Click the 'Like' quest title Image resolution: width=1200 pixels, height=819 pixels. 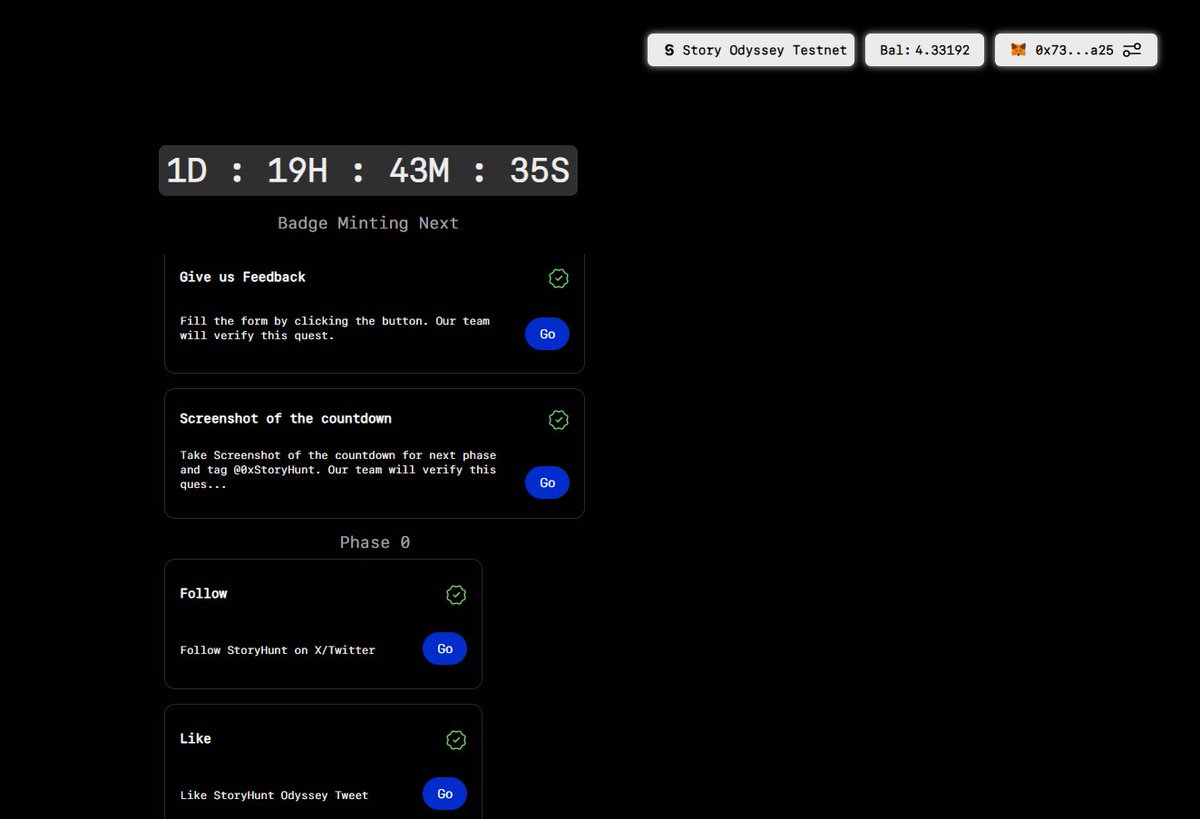pos(195,738)
